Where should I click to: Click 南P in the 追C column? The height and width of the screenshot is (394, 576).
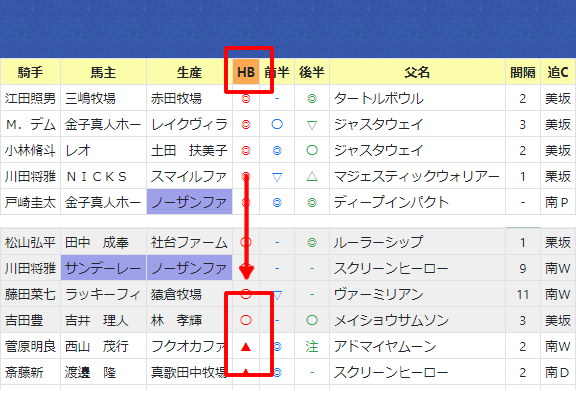point(557,203)
